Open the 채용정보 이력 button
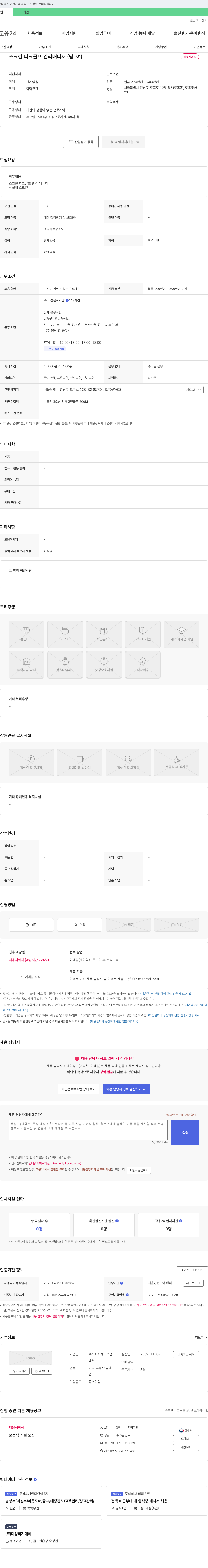 pos(186,1355)
